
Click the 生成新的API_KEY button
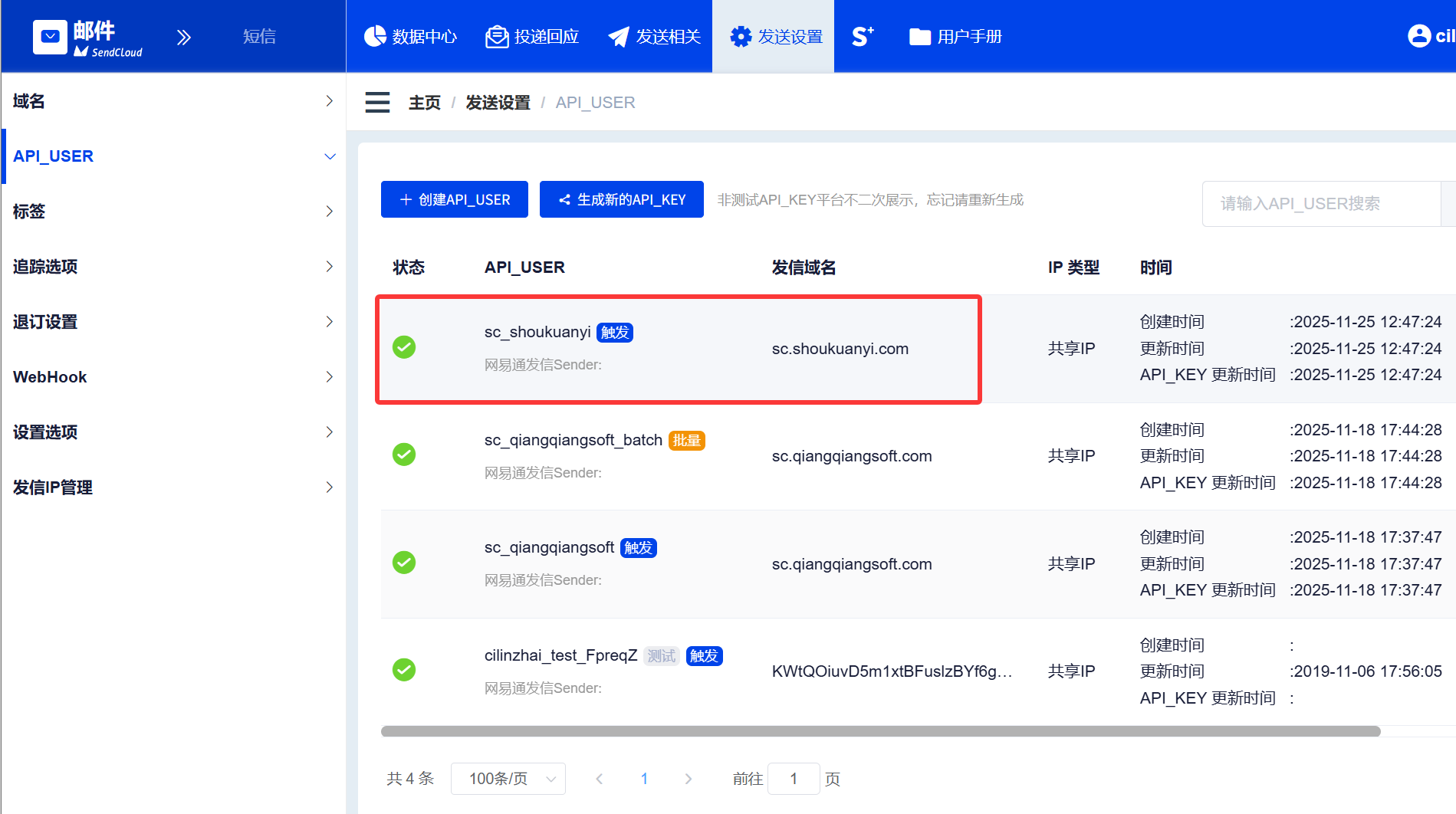coord(622,199)
